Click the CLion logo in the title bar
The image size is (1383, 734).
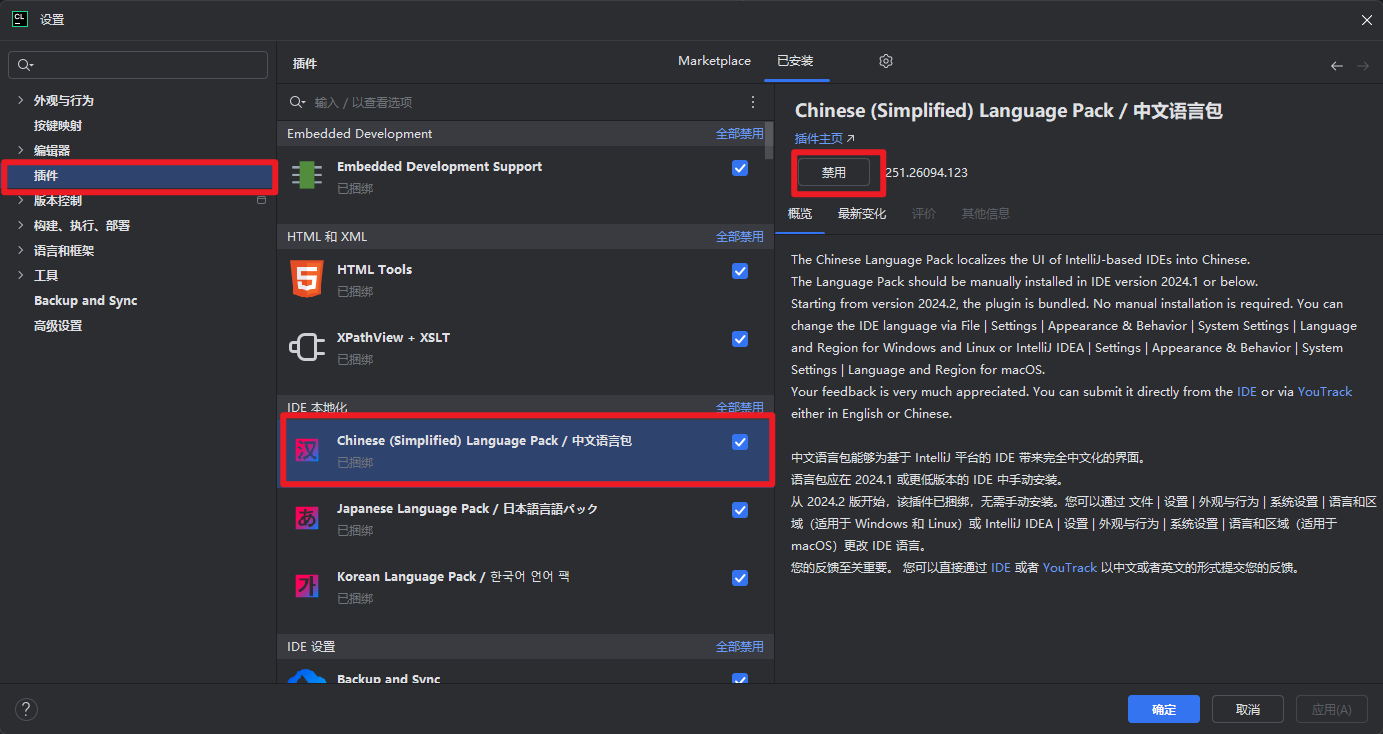coord(20,20)
